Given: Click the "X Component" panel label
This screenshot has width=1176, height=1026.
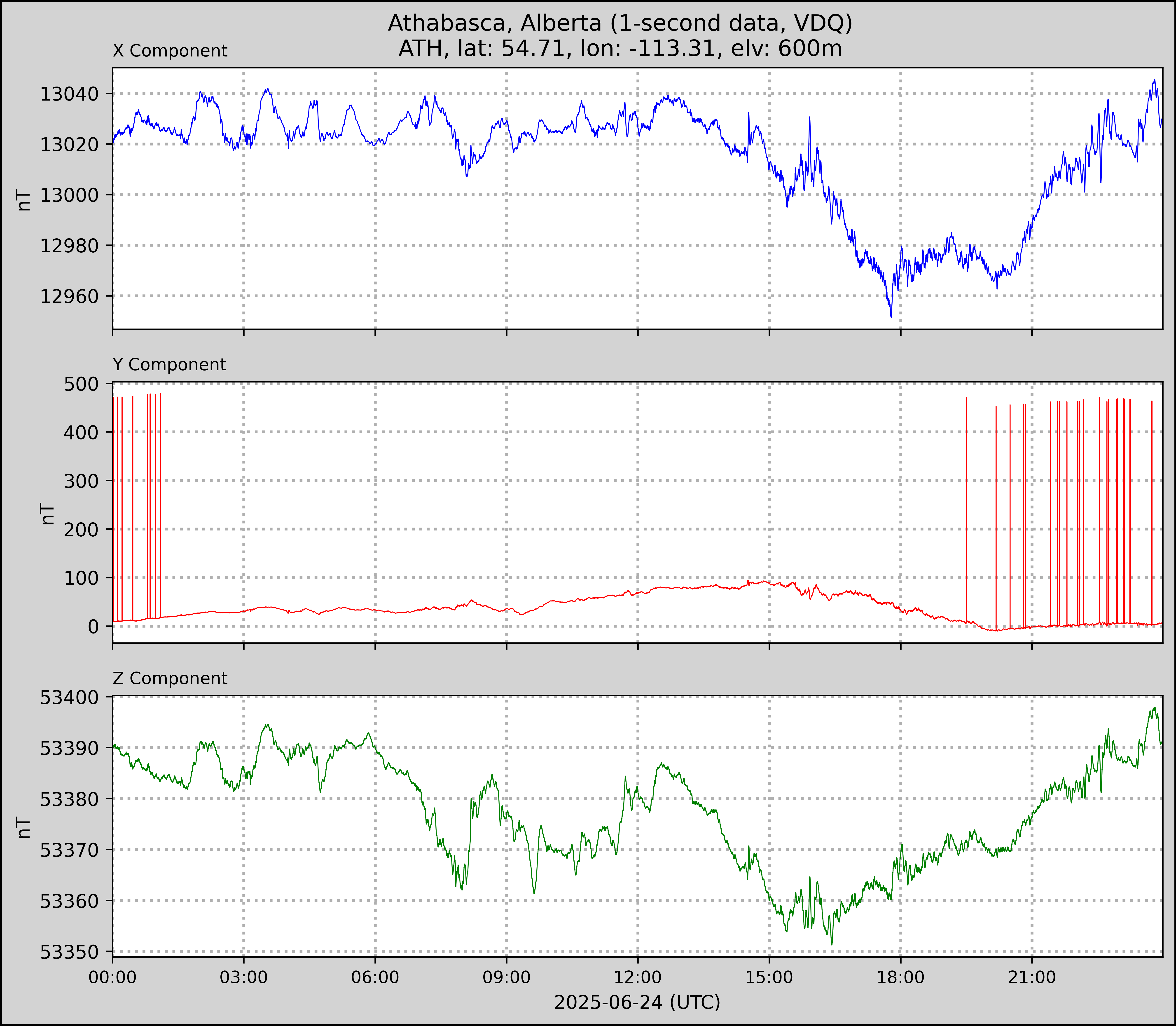Looking at the screenshot, I should pyautogui.click(x=170, y=51).
